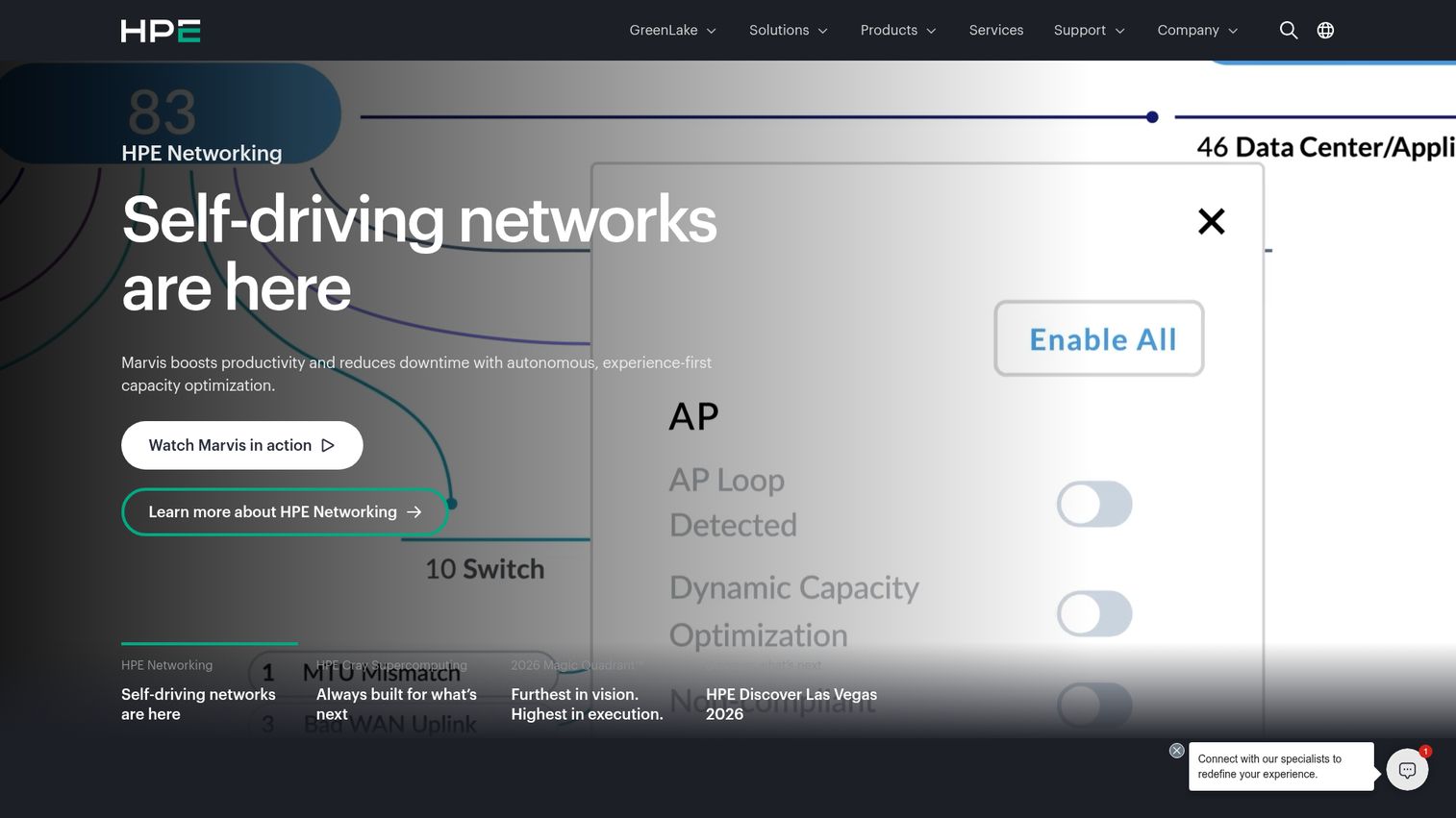Click Learn more about HPE Networking
Image resolution: width=1456 pixels, height=818 pixels.
point(285,512)
